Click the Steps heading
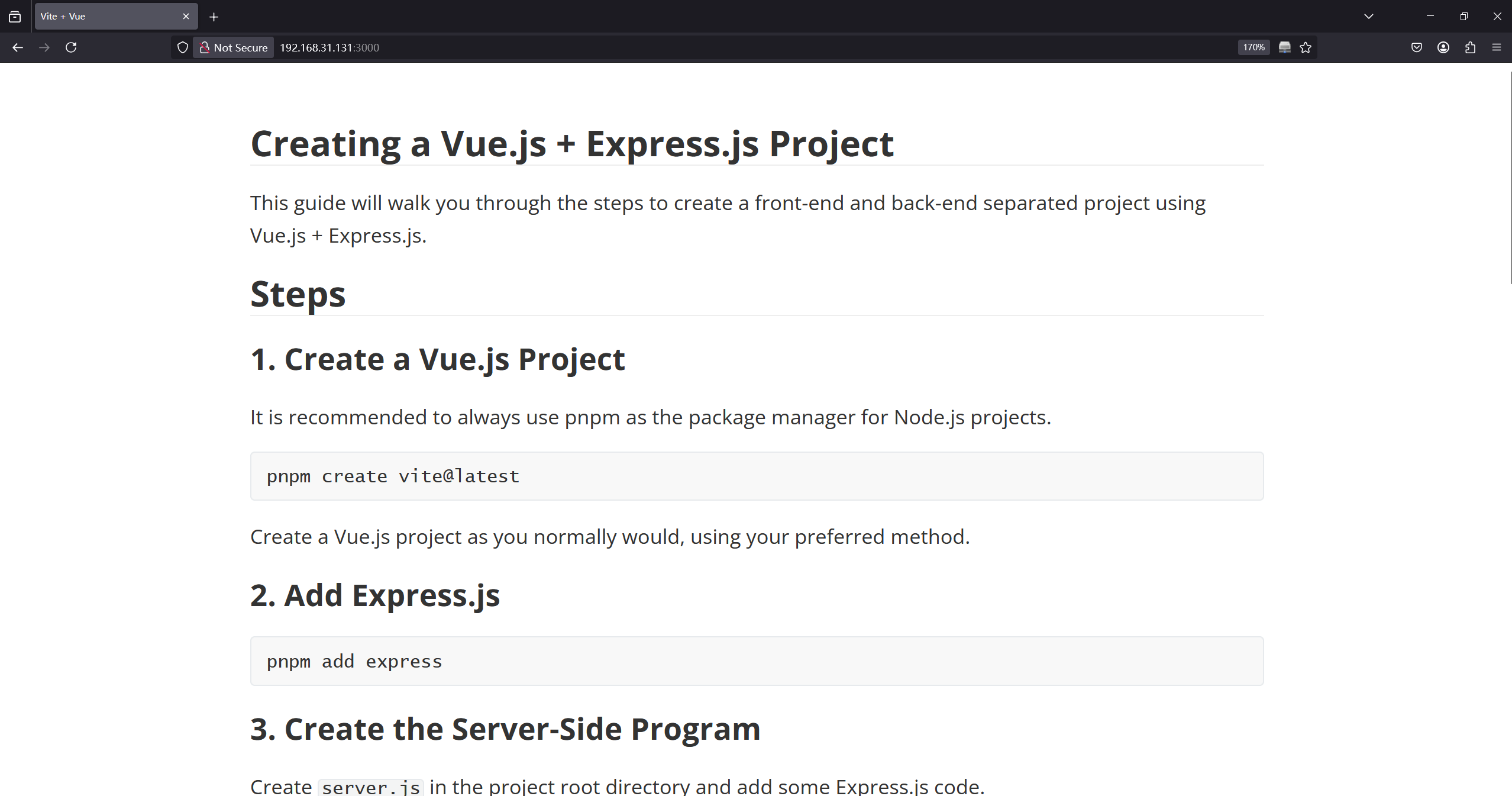 pyautogui.click(x=298, y=294)
